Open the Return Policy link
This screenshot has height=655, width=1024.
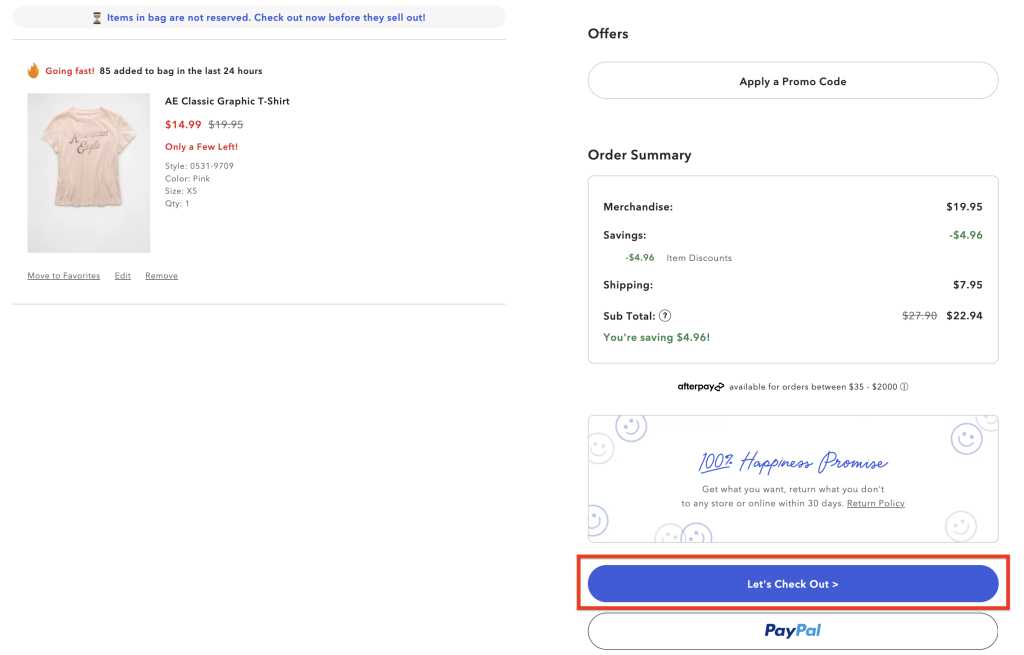tap(875, 504)
